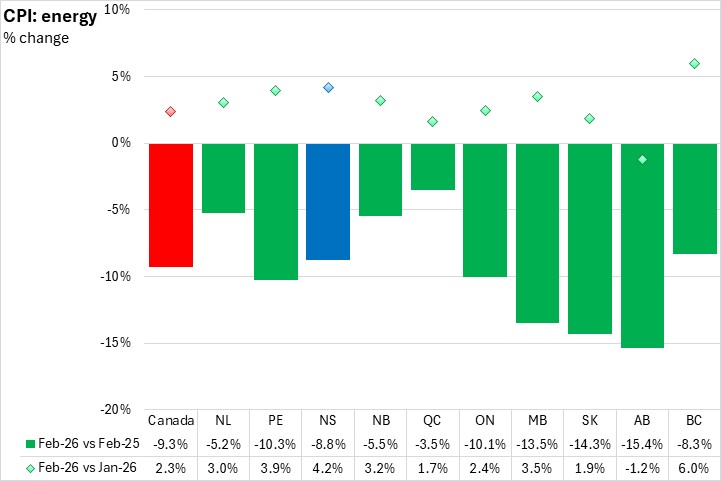
Task: Click the red diamond marker for Canada
Action: click(170, 112)
